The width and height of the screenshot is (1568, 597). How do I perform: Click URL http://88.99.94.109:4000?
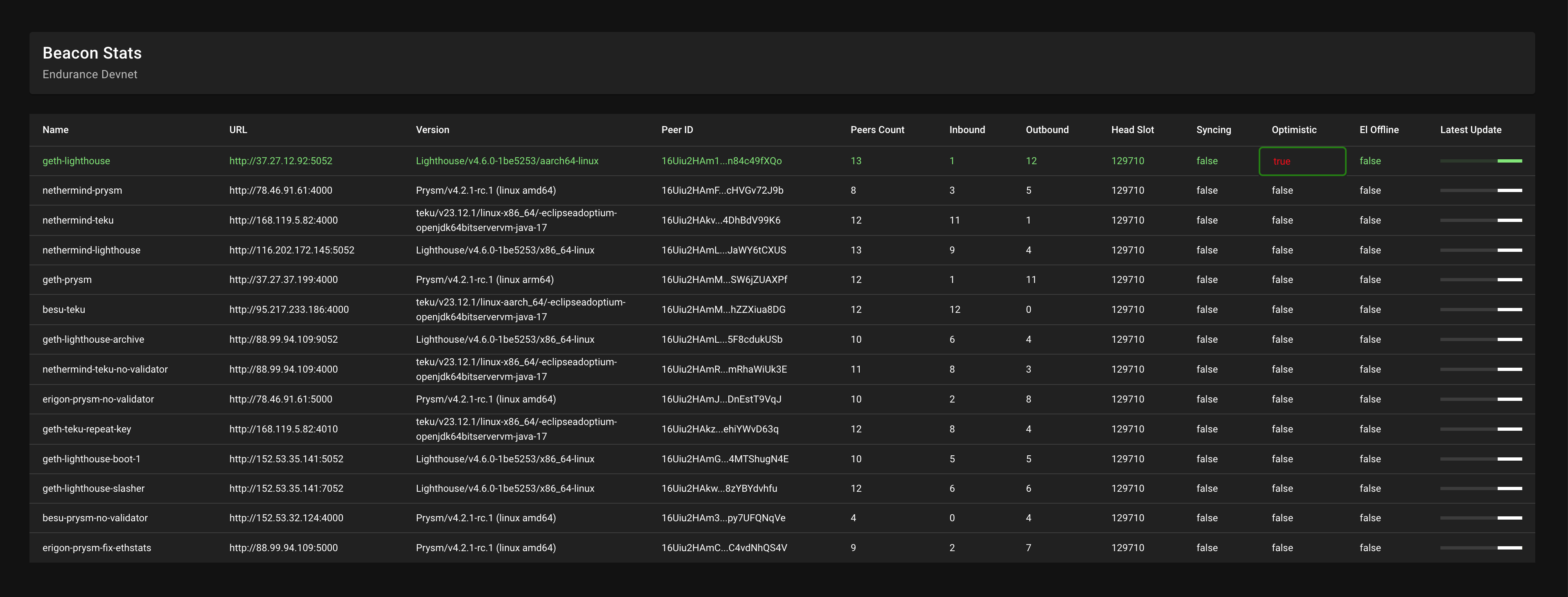pos(284,369)
